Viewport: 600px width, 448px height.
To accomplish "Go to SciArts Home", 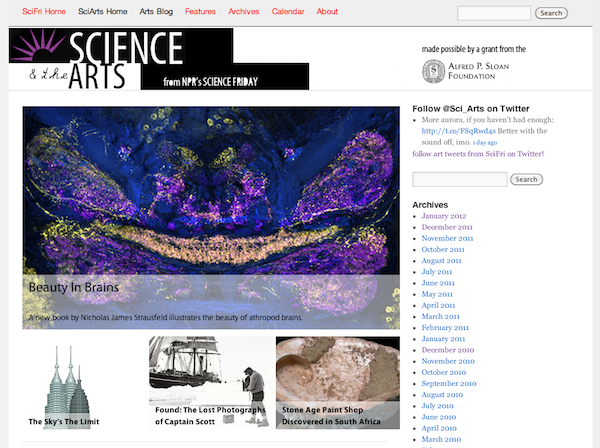I will pos(103,11).
